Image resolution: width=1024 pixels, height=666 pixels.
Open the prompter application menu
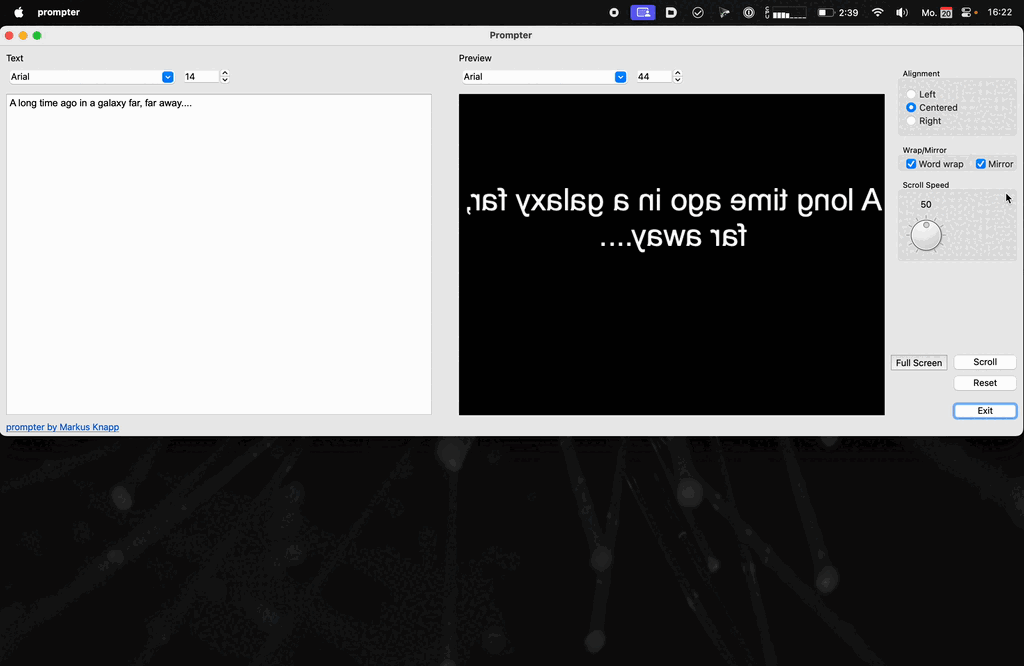pyautogui.click(x=59, y=12)
